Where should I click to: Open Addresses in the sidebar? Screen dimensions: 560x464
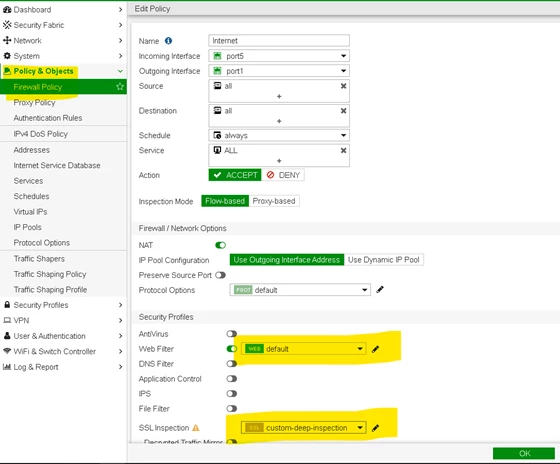[31, 150]
